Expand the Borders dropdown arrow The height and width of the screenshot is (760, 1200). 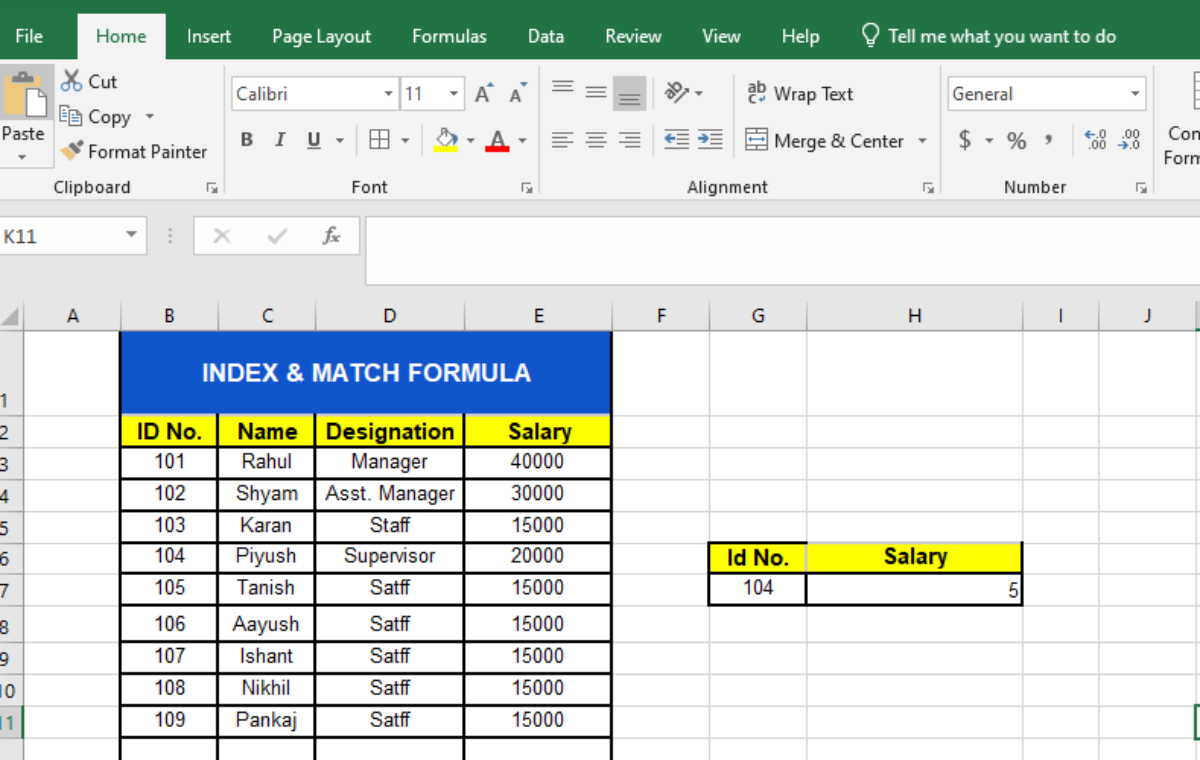click(406, 140)
